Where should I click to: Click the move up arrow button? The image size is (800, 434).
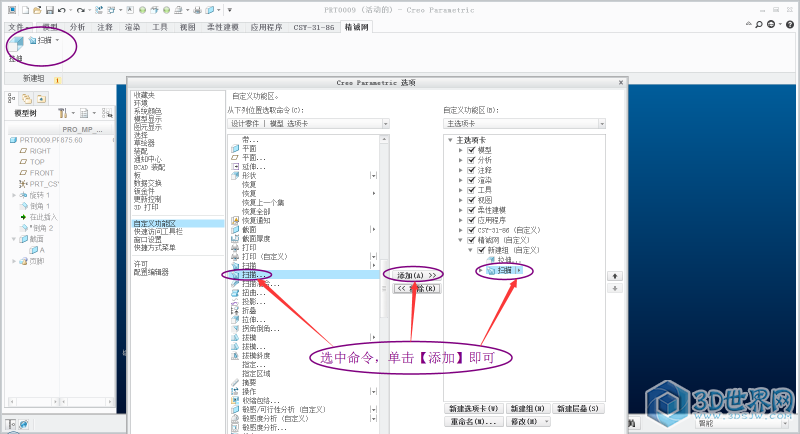(615, 276)
